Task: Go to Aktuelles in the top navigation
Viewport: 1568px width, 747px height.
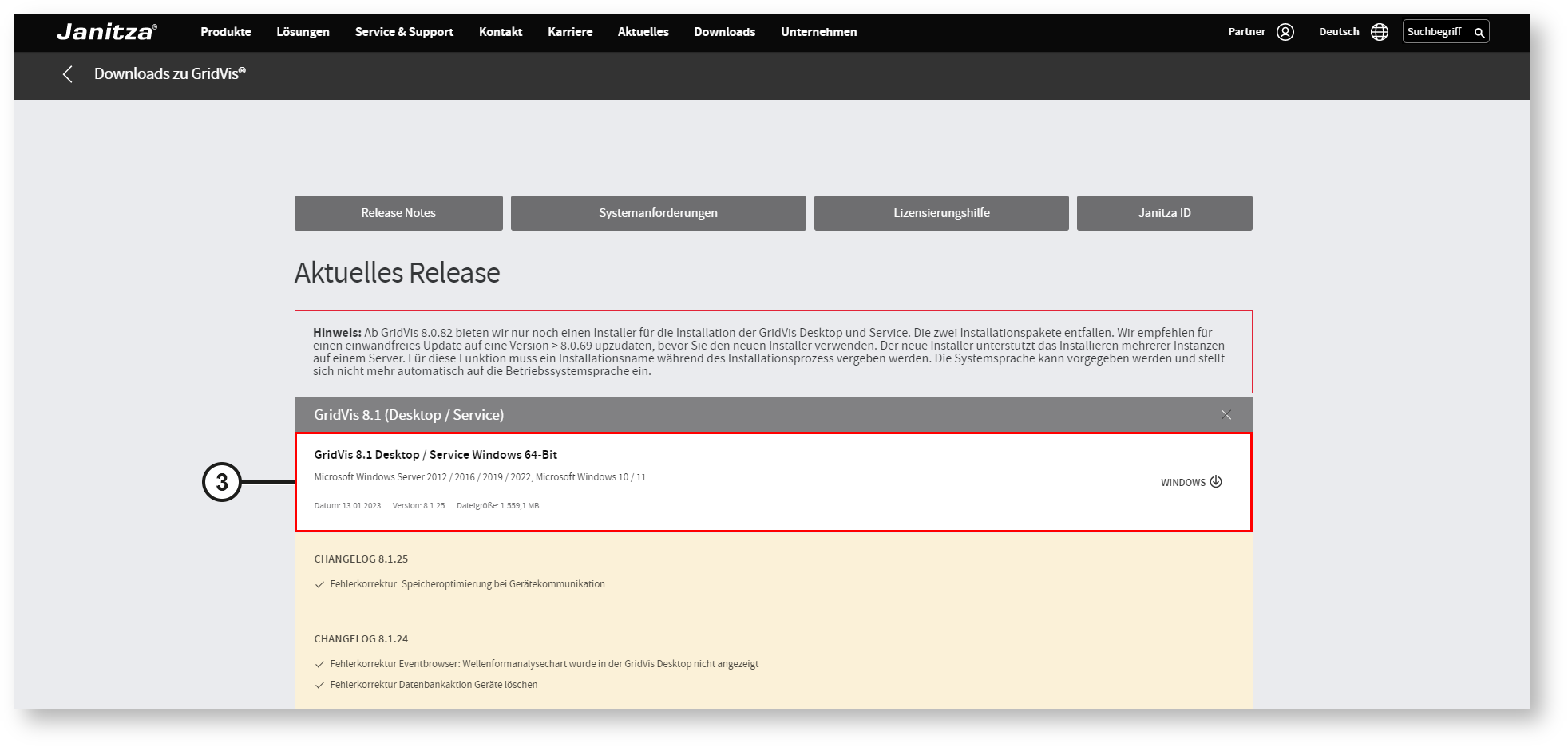Action: 643,32
